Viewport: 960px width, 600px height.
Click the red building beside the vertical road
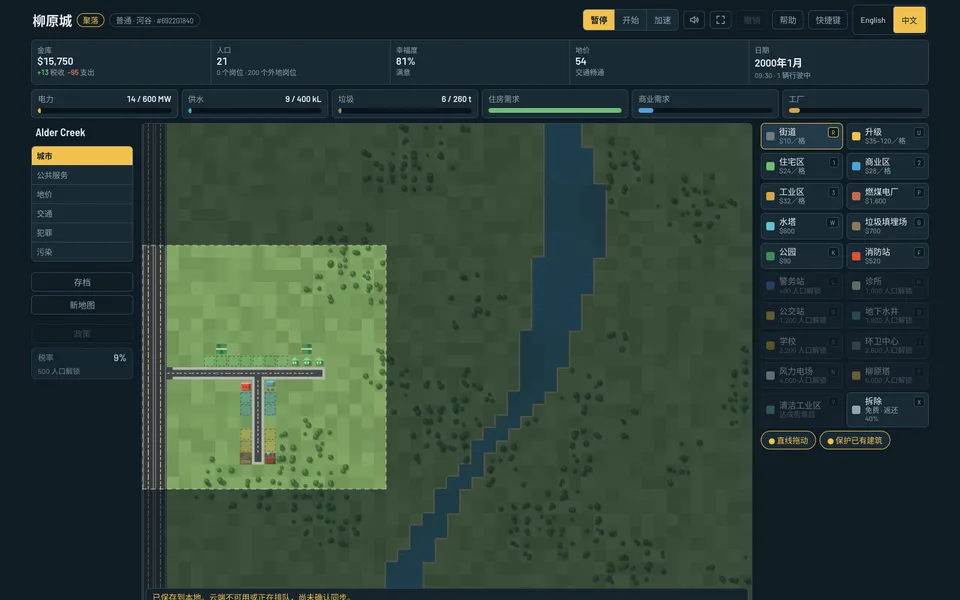(246, 386)
